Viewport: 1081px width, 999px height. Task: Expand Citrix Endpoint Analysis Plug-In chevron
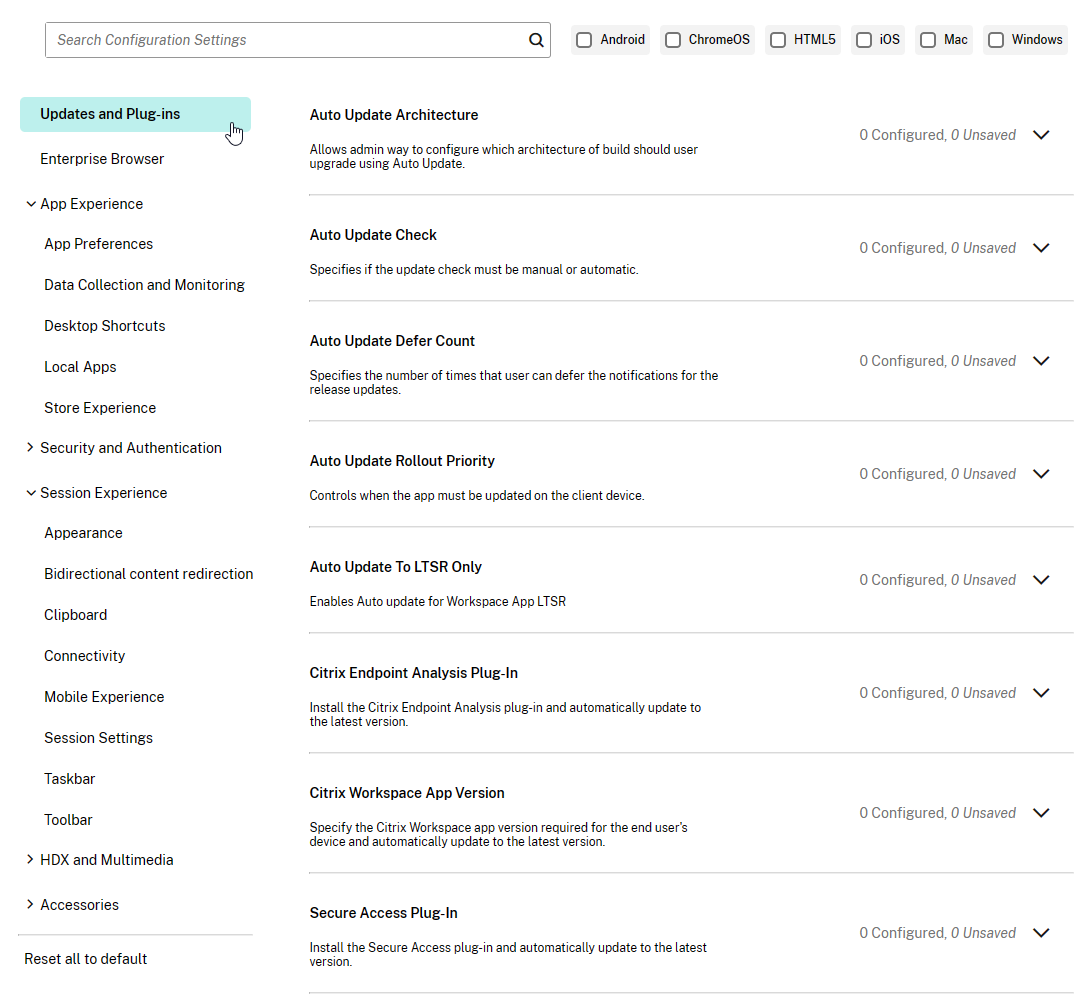[x=1041, y=694]
